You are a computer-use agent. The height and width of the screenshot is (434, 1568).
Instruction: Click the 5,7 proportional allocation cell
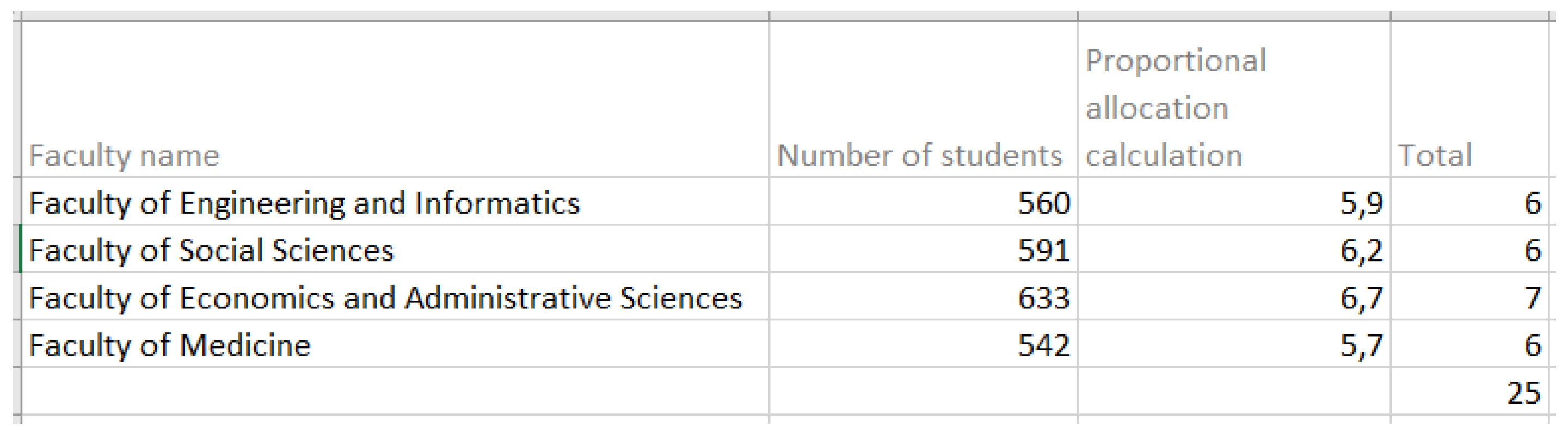coord(1233,345)
